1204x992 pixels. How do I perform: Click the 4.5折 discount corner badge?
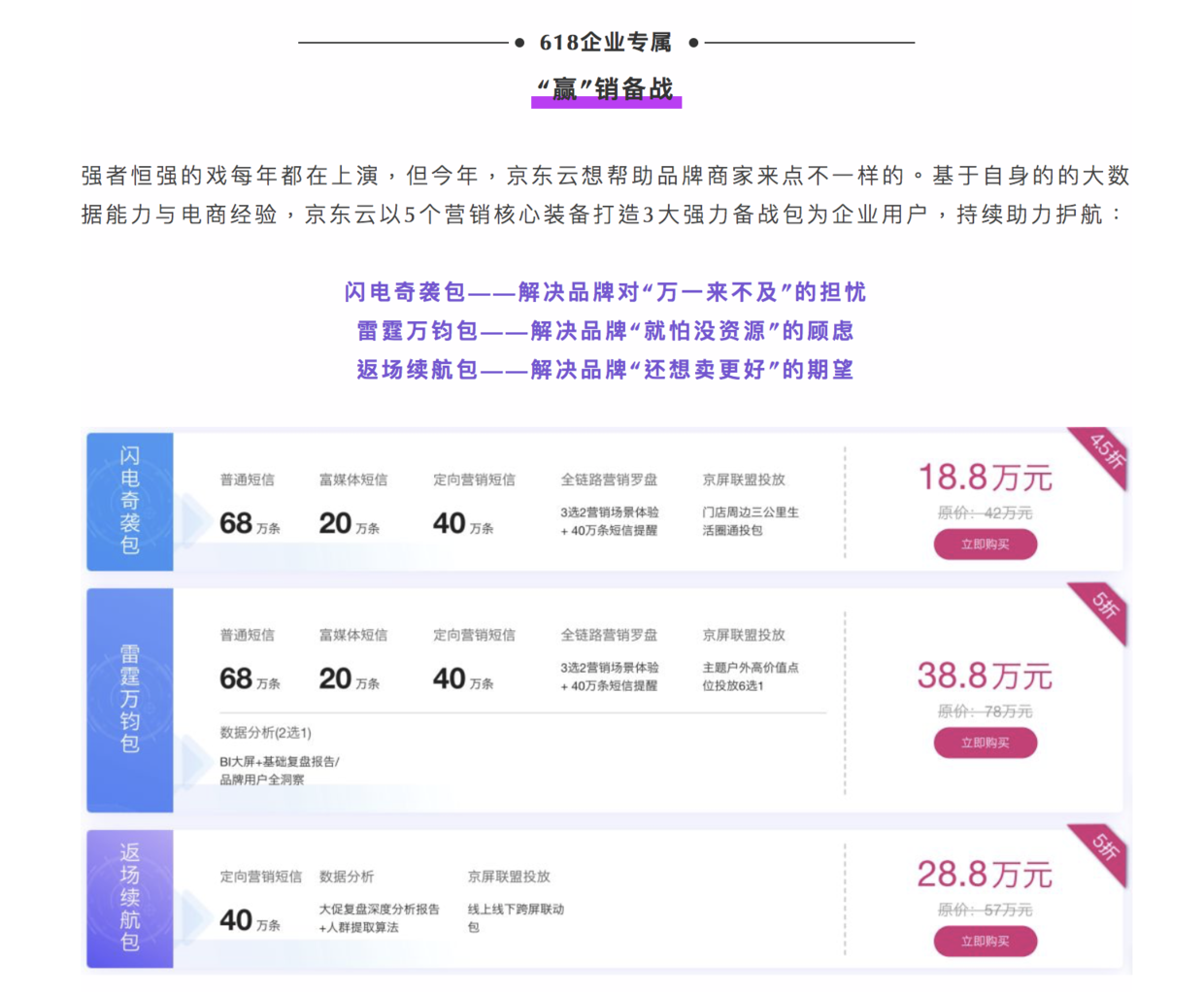pos(1105,452)
